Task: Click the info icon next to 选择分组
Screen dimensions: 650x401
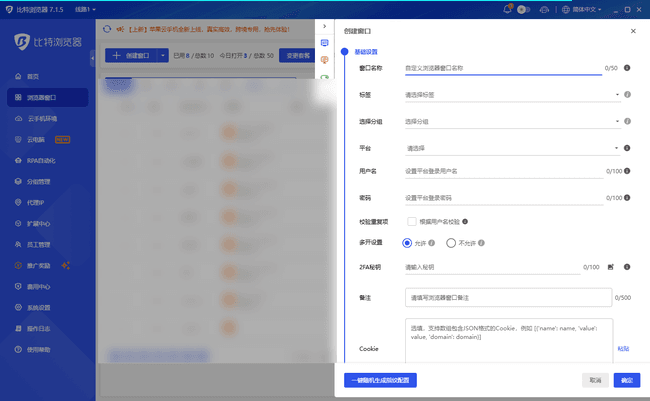Action: 627,121
